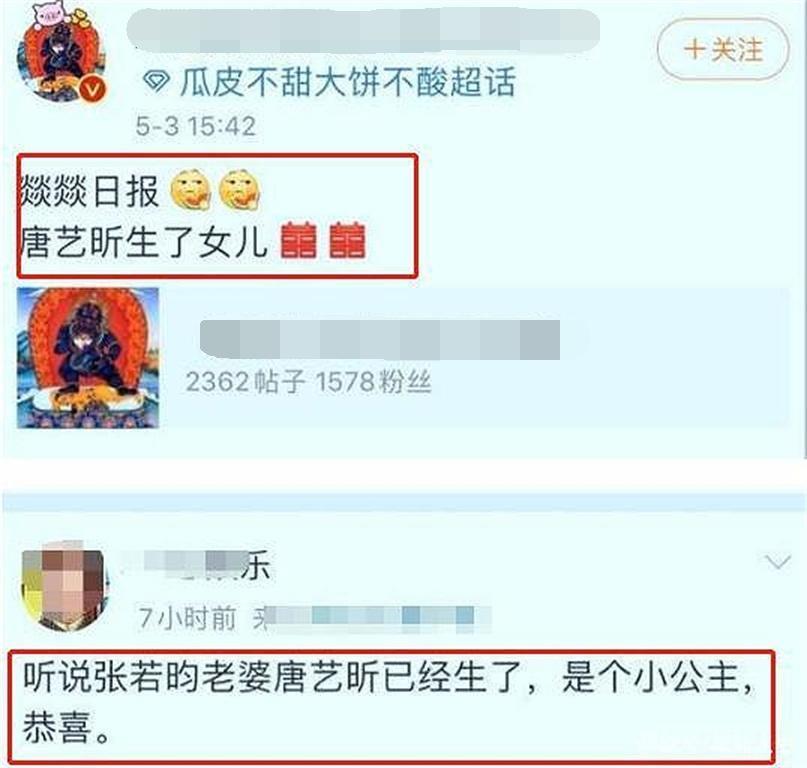Open the 听说张若昀老婆唐艺昕已经生了 post text
This screenshot has height=768, width=807.
point(390,702)
